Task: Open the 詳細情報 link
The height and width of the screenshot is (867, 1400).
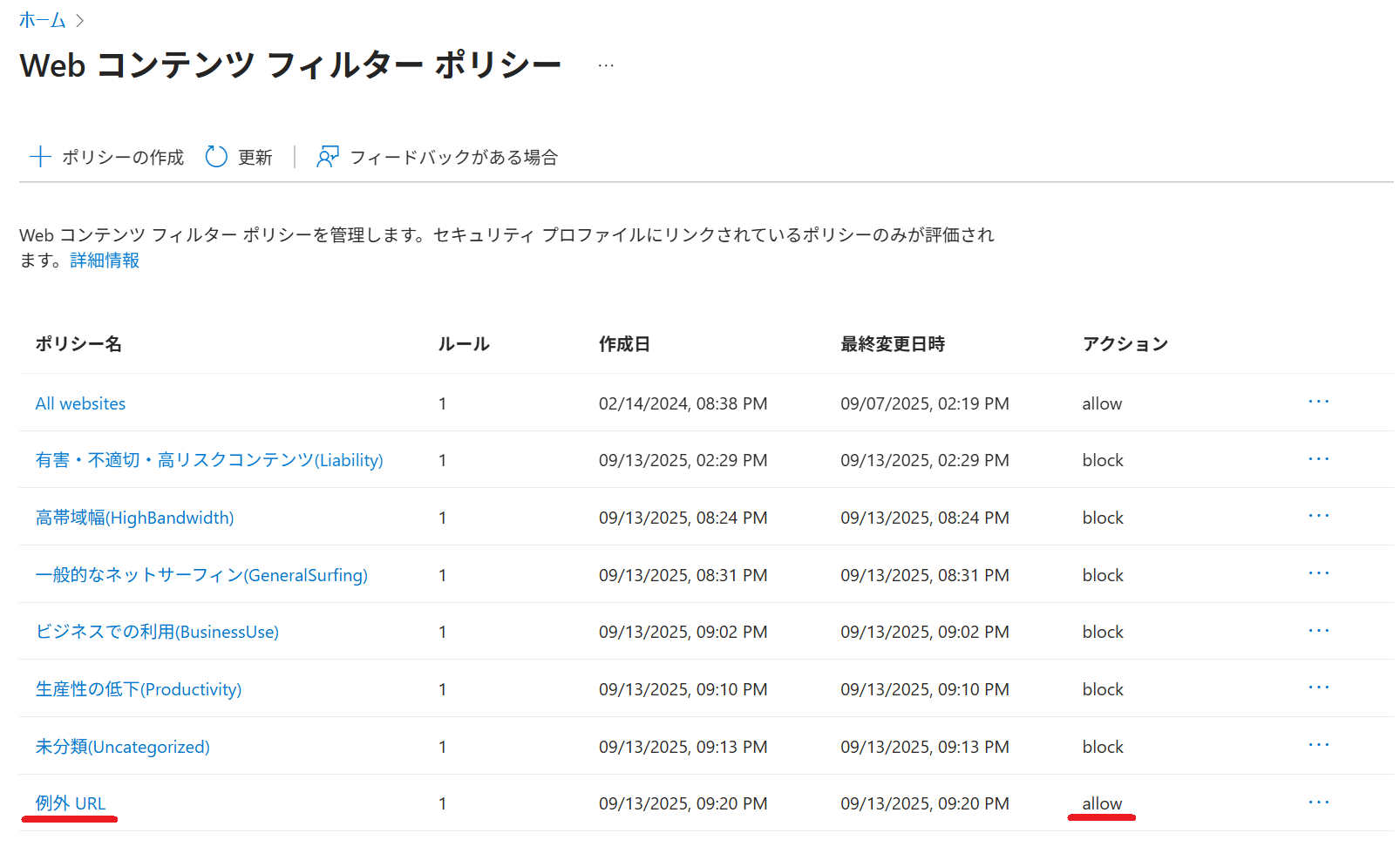Action: 105,261
